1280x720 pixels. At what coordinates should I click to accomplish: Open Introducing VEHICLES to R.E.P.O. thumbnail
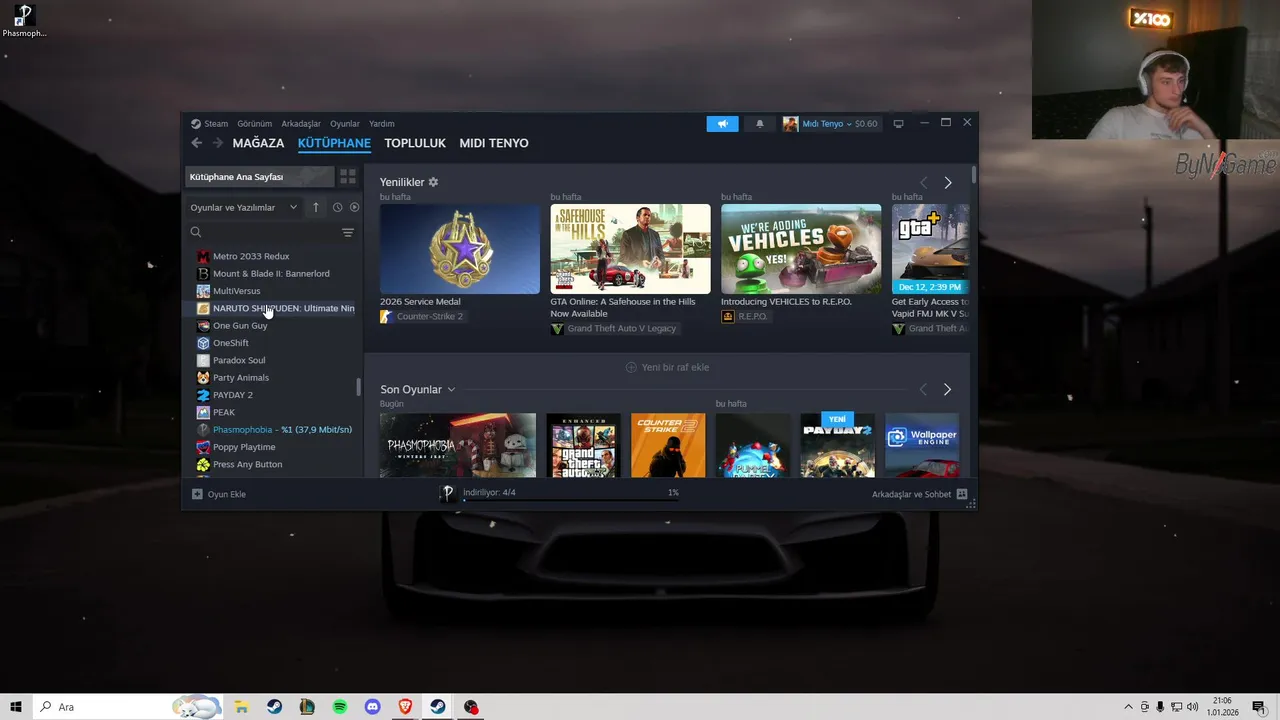click(x=801, y=249)
